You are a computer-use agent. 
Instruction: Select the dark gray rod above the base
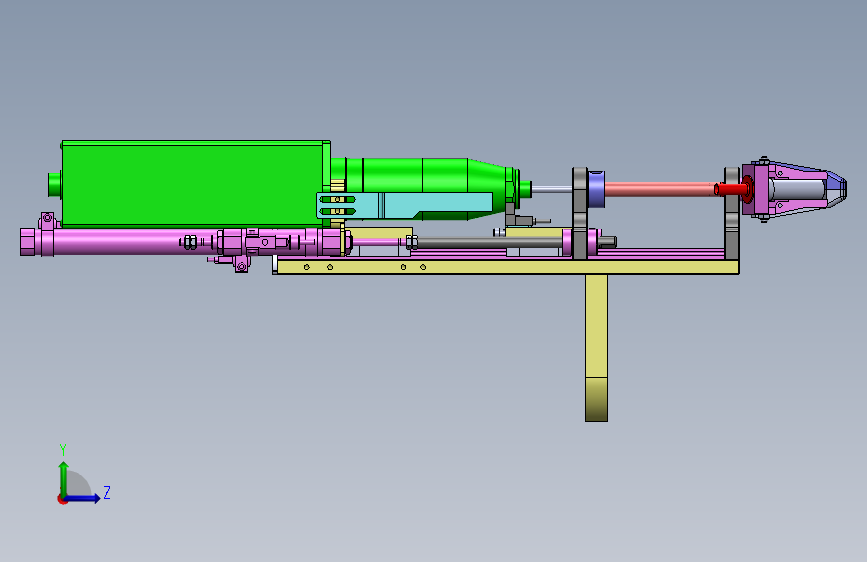[x=489, y=242]
